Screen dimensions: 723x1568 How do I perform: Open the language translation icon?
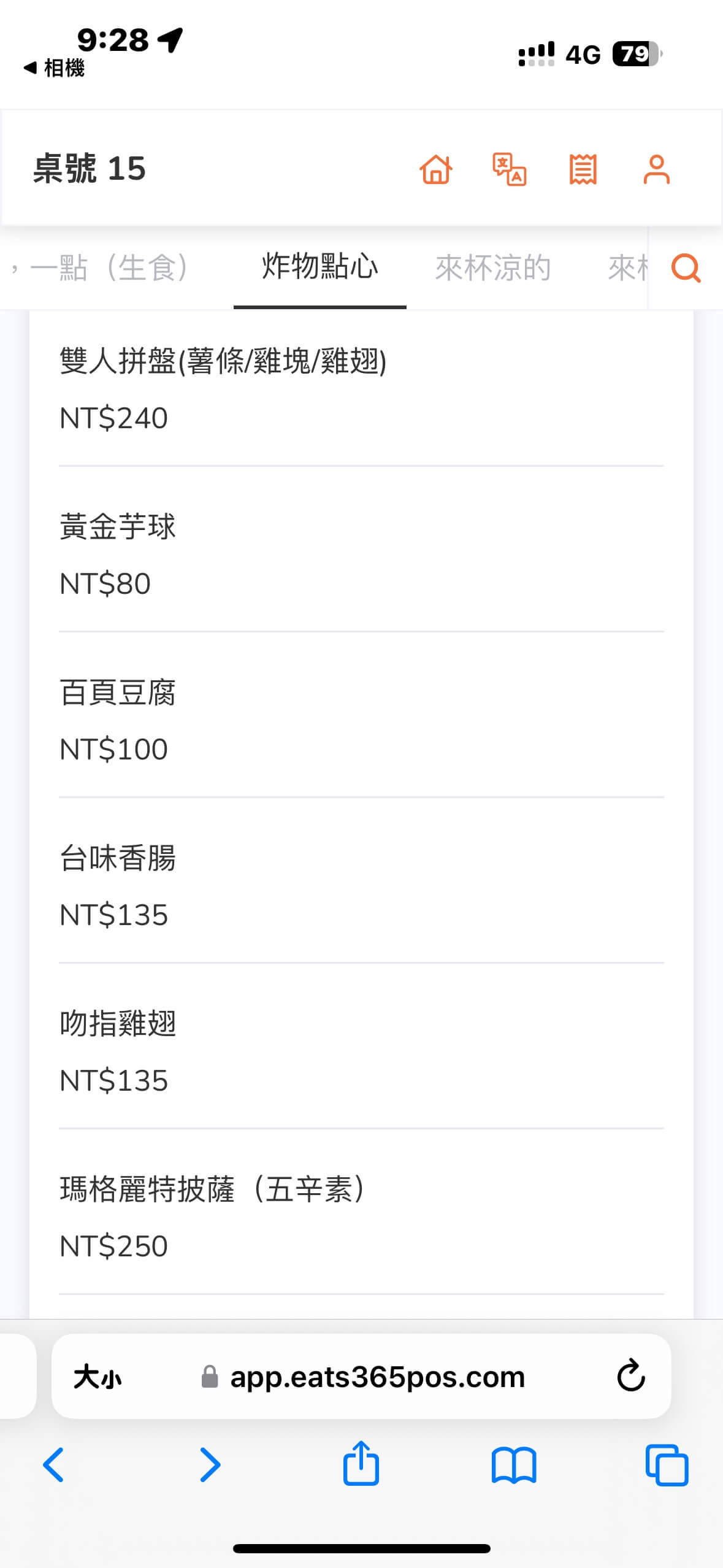pos(510,169)
